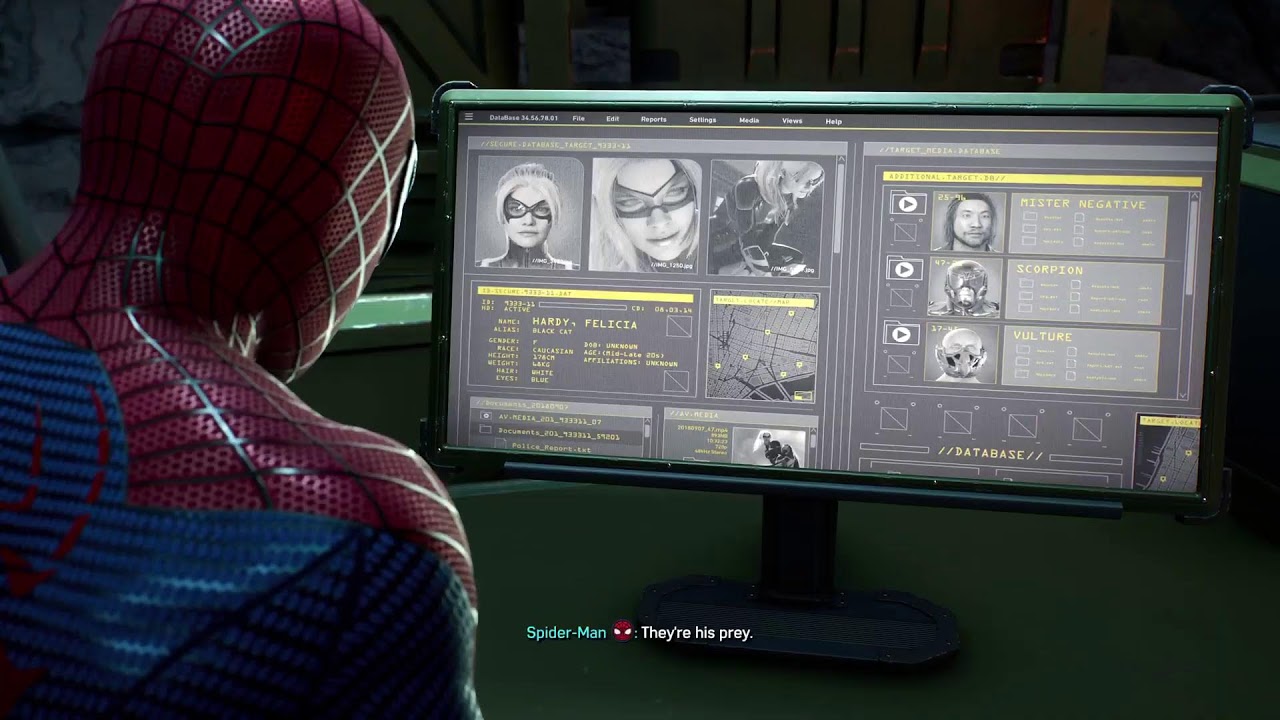Image resolution: width=1280 pixels, height=720 pixels.
Task: Open the Edit menu
Action: (x=612, y=119)
